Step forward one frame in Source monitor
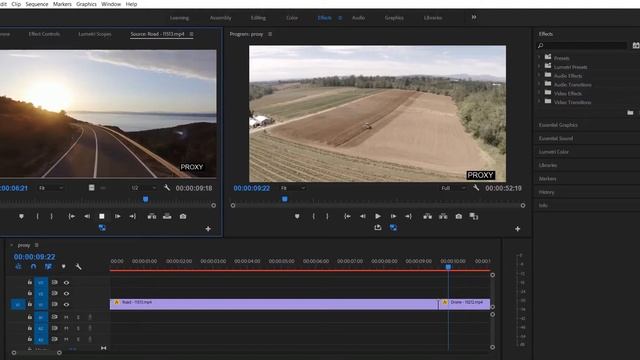The height and width of the screenshot is (360, 640). coord(118,216)
